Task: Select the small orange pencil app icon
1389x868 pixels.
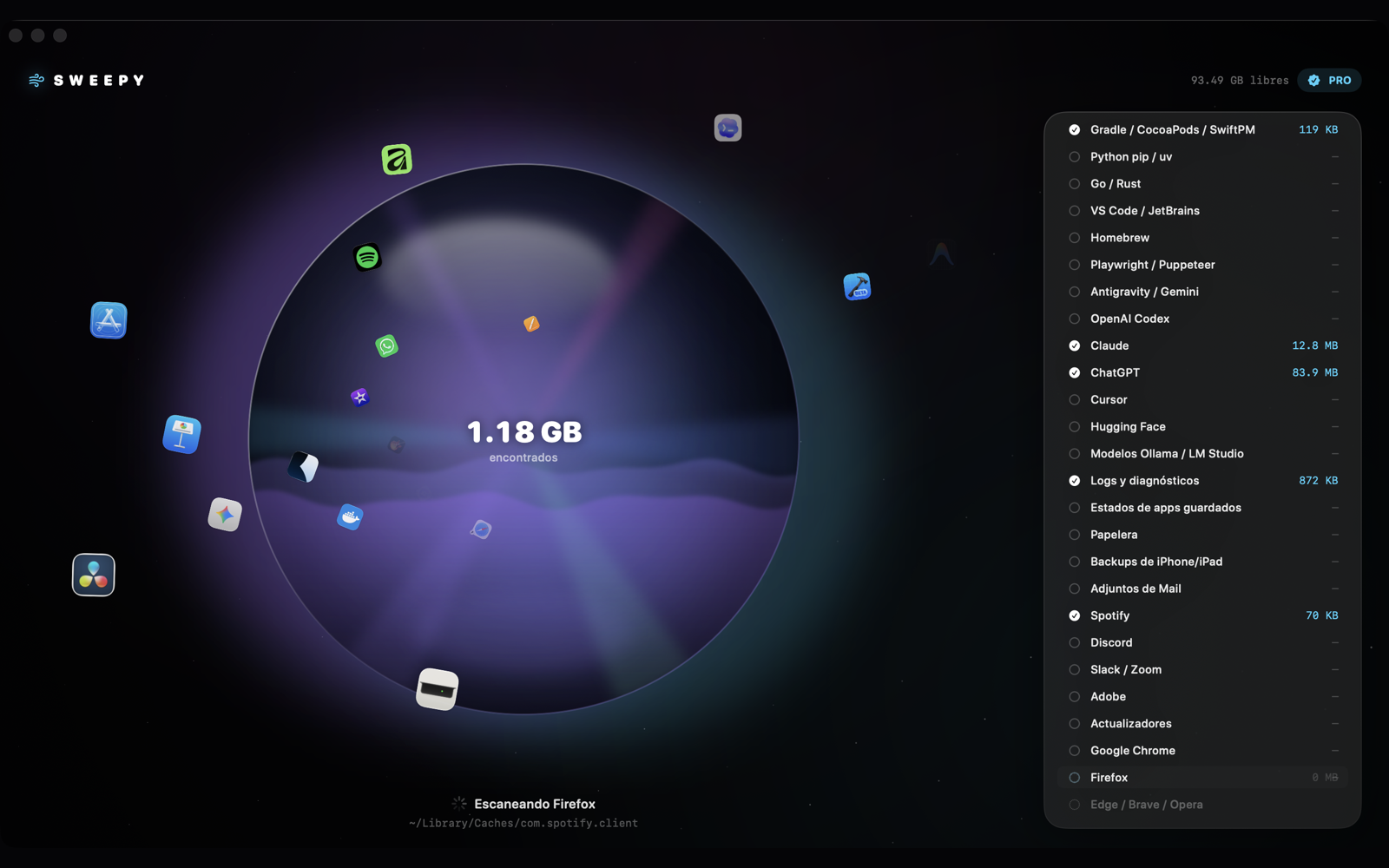Action: click(x=531, y=324)
